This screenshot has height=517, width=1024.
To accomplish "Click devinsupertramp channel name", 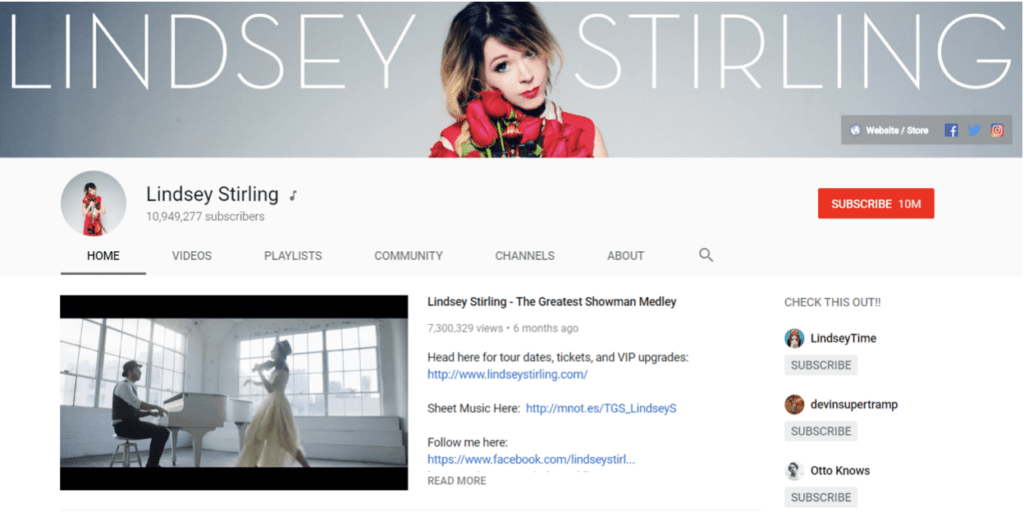I will tap(854, 405).
